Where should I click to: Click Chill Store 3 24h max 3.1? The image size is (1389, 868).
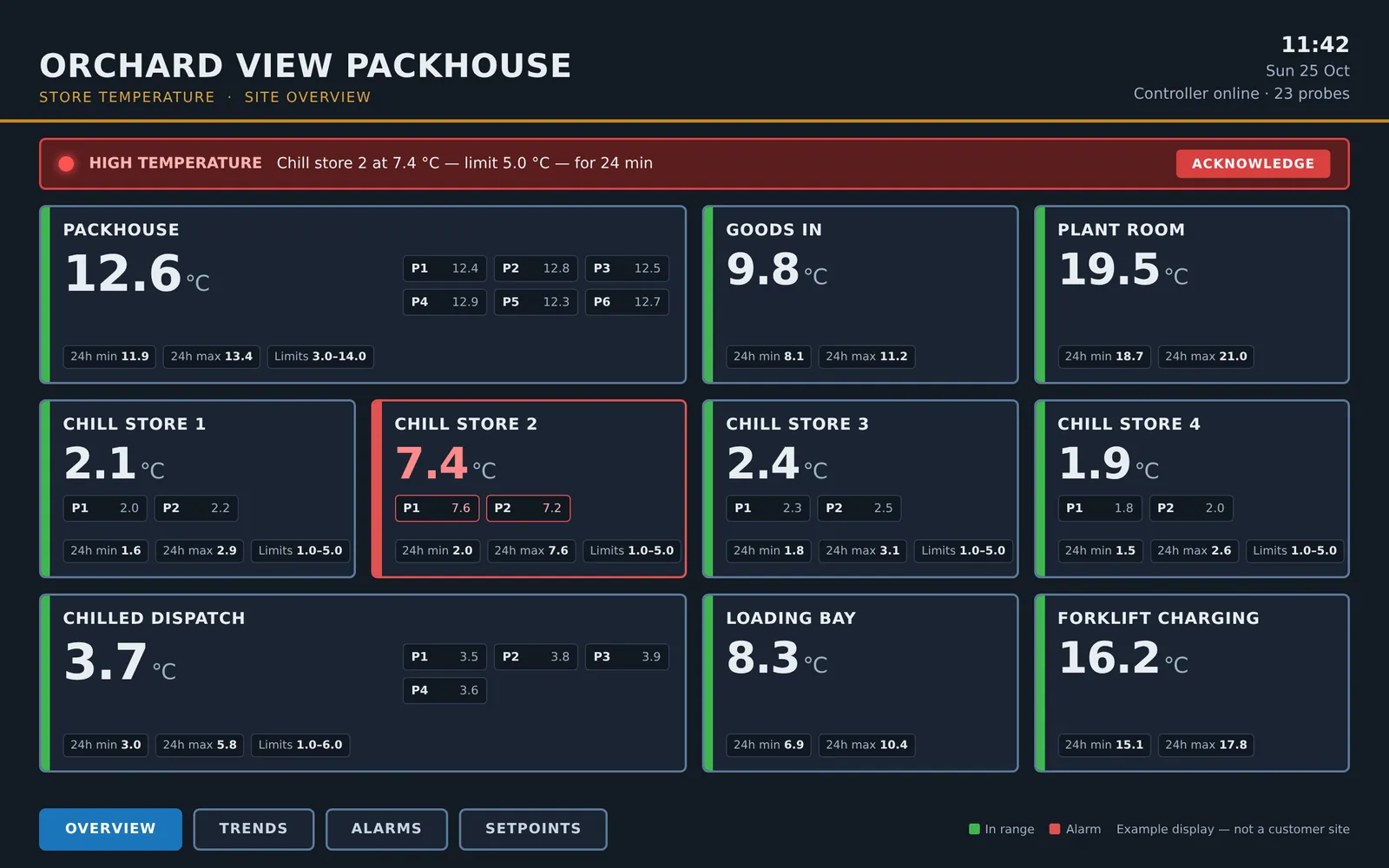[863, 551]
